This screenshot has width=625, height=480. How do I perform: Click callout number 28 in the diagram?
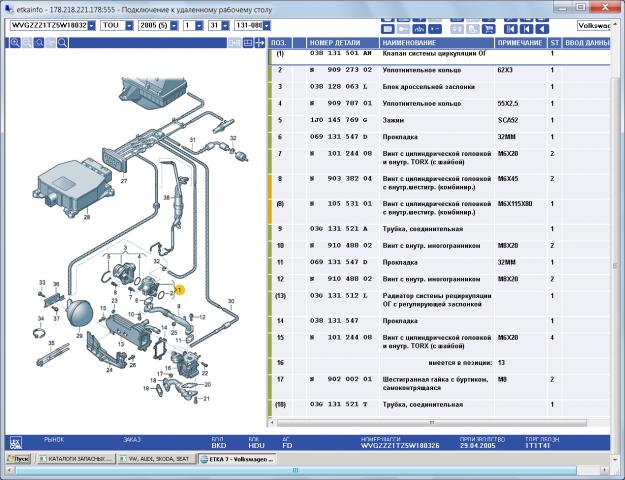(x=87, y=217)
